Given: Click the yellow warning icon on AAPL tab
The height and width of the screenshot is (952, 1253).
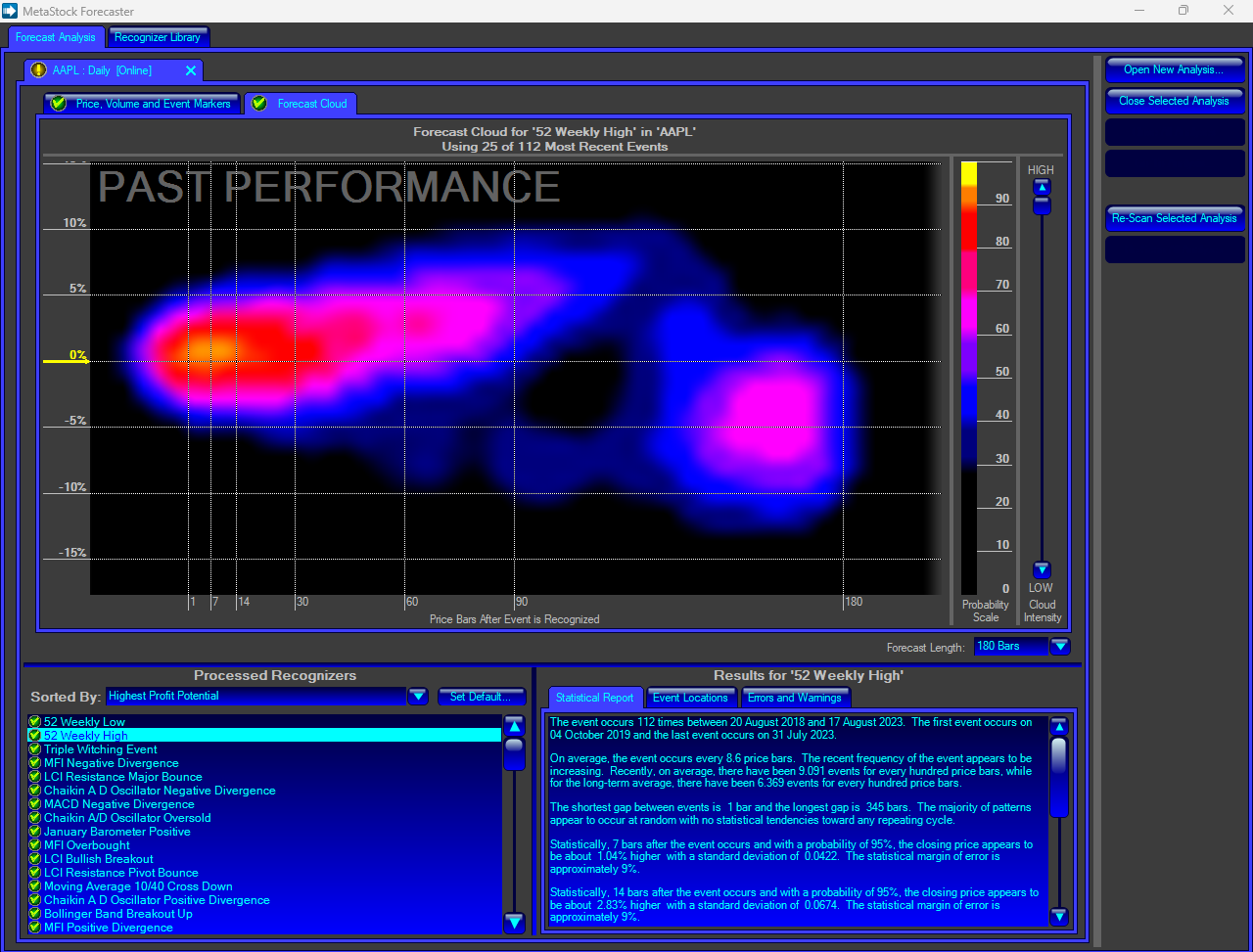Looking at the screenshot, I should click(x=38, y=70).
